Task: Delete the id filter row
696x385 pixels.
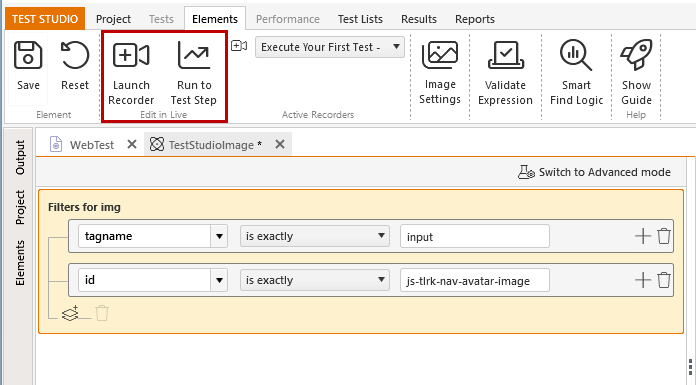Action: tap(664, 280)
